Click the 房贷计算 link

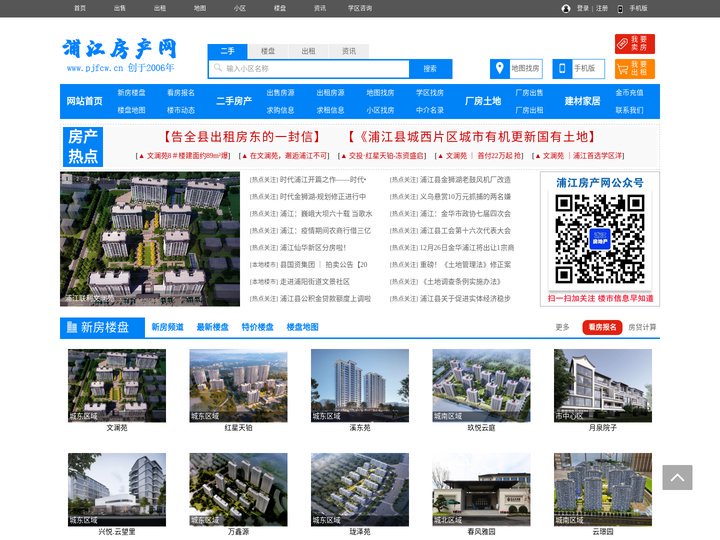642,327
